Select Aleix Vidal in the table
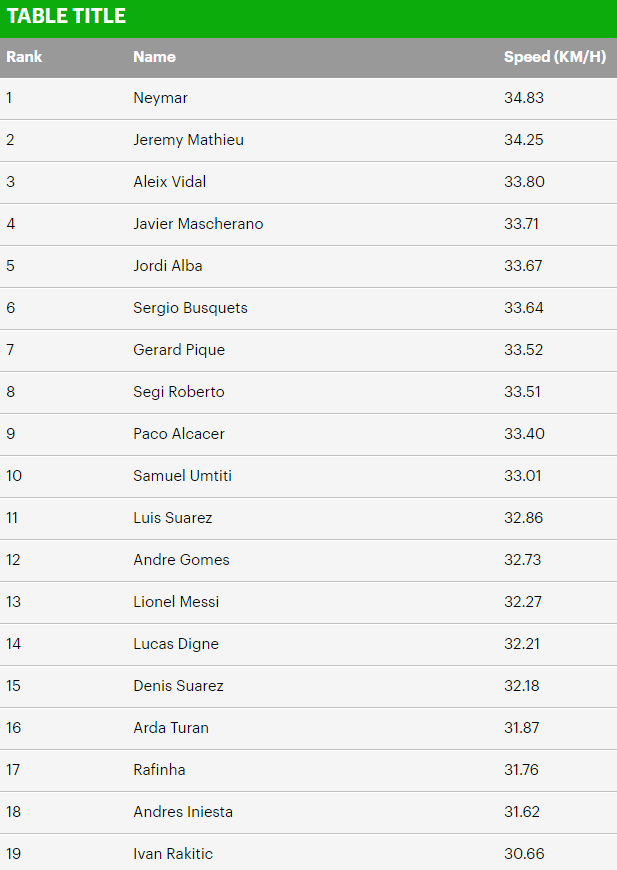 point(170,182)
